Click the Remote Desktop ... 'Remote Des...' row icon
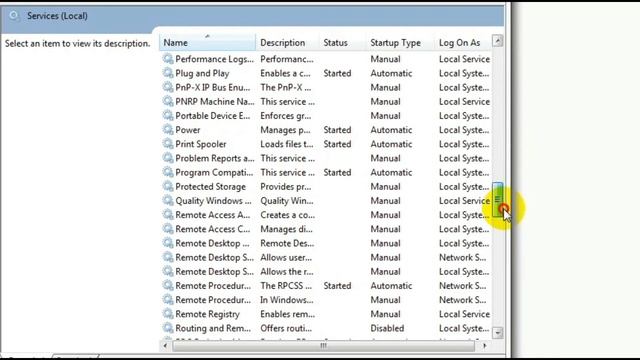640x360 pixels. (x=168, y=243)
